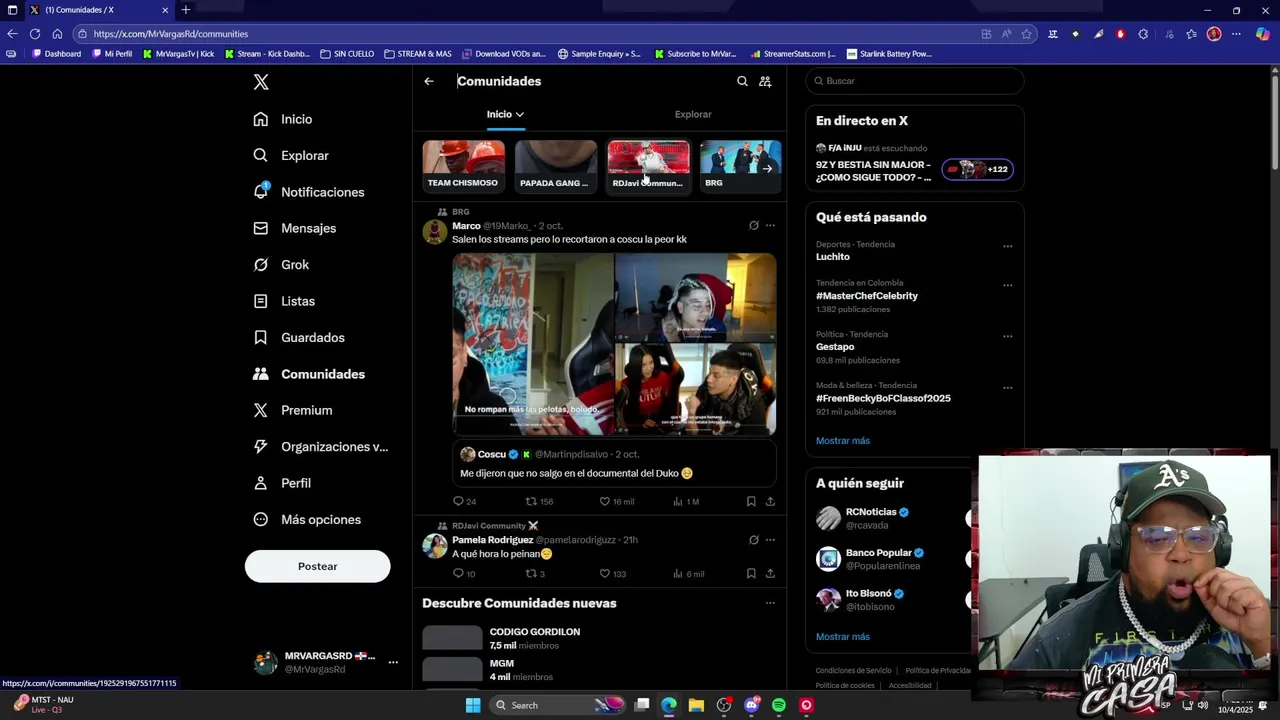
Task: Open the Guardados bookmark icon
Action: (x=261, y=337)
